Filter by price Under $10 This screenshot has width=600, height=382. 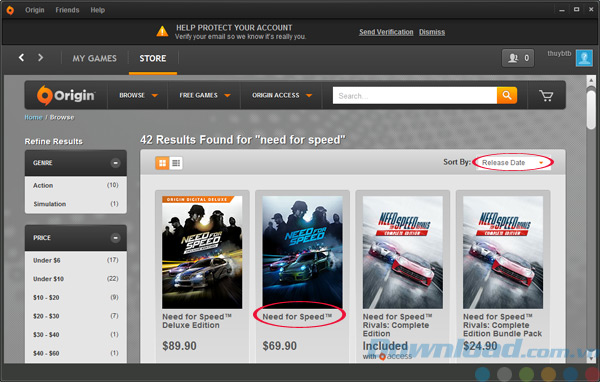(x=76, y=279)
